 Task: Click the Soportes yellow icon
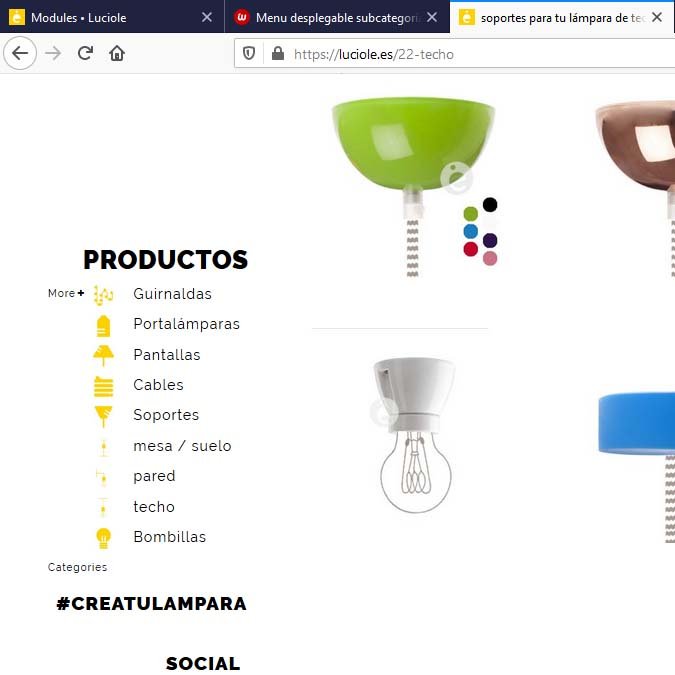pyautogui.click(x=103, y=416)
